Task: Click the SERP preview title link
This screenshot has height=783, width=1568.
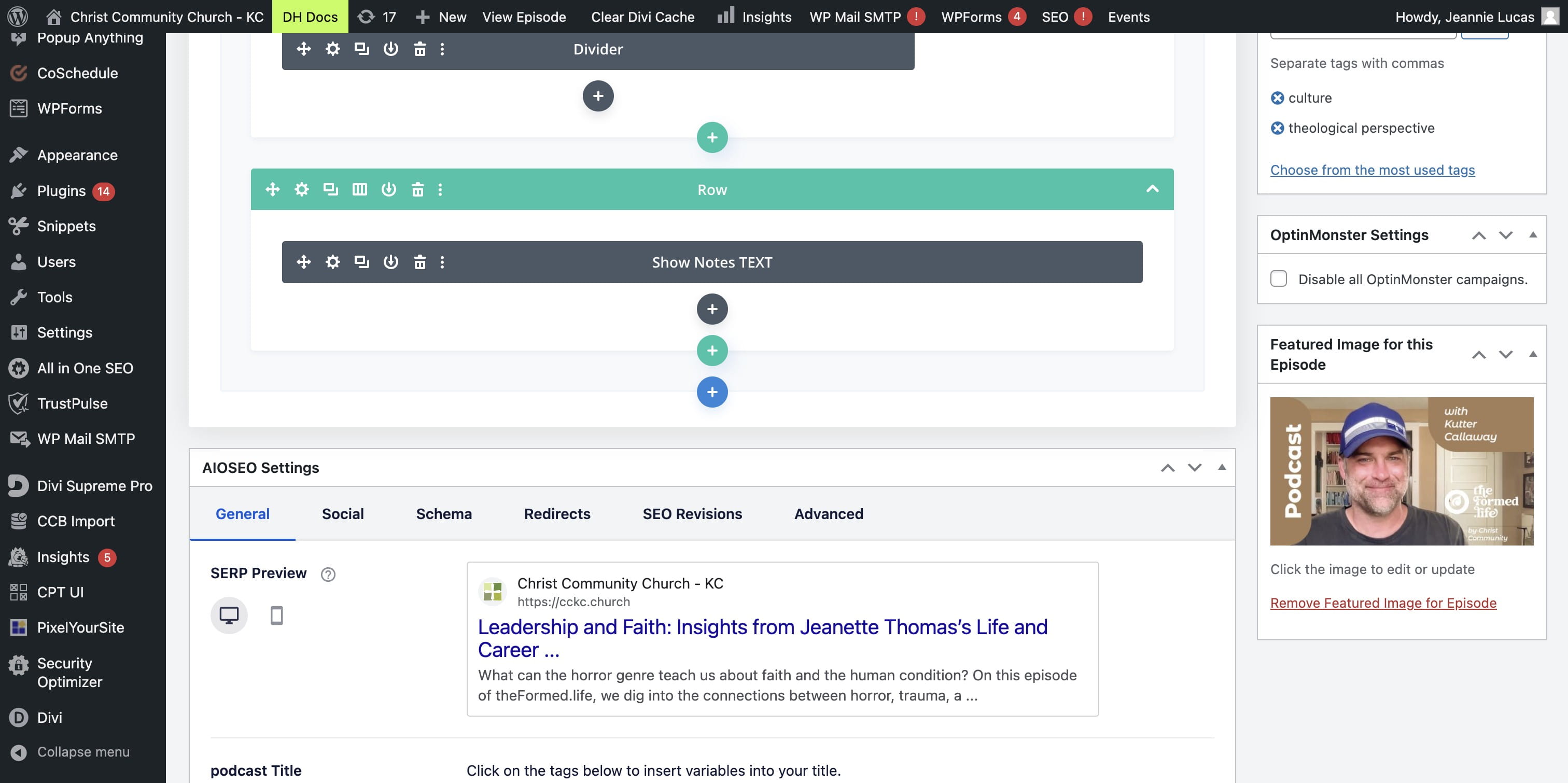Action: [x=763, y=638]
